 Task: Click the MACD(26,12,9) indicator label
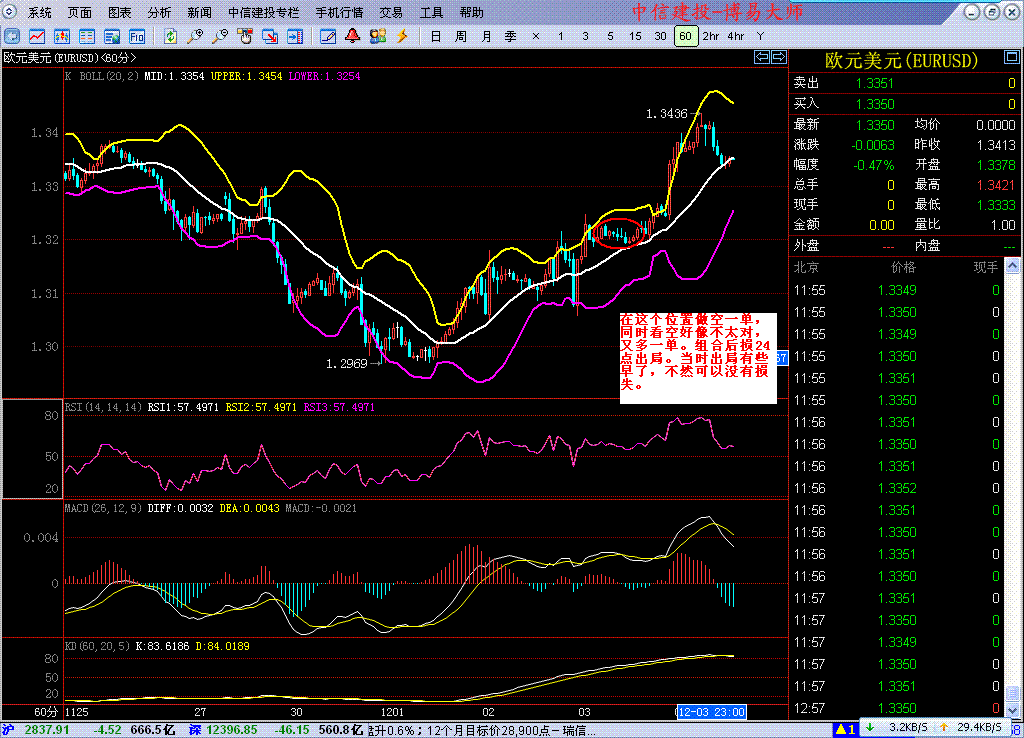[103, 507]
